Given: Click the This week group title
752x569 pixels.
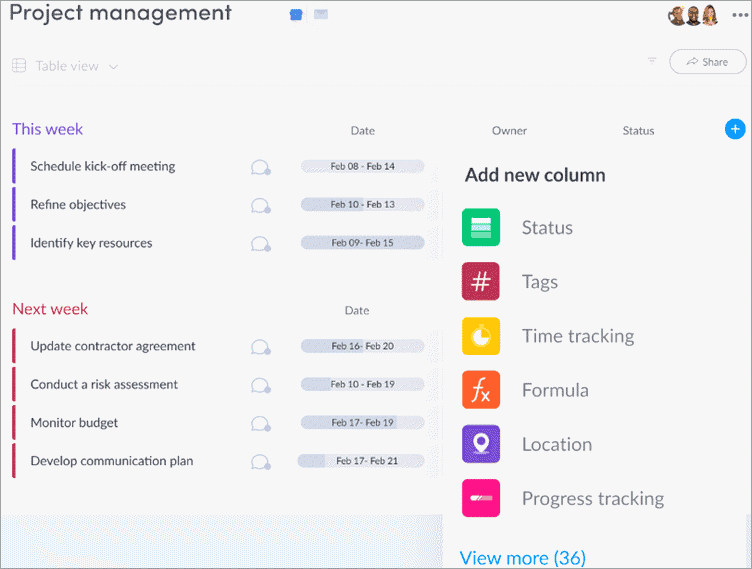Looking at the screenshot, I should click(47, 129).
